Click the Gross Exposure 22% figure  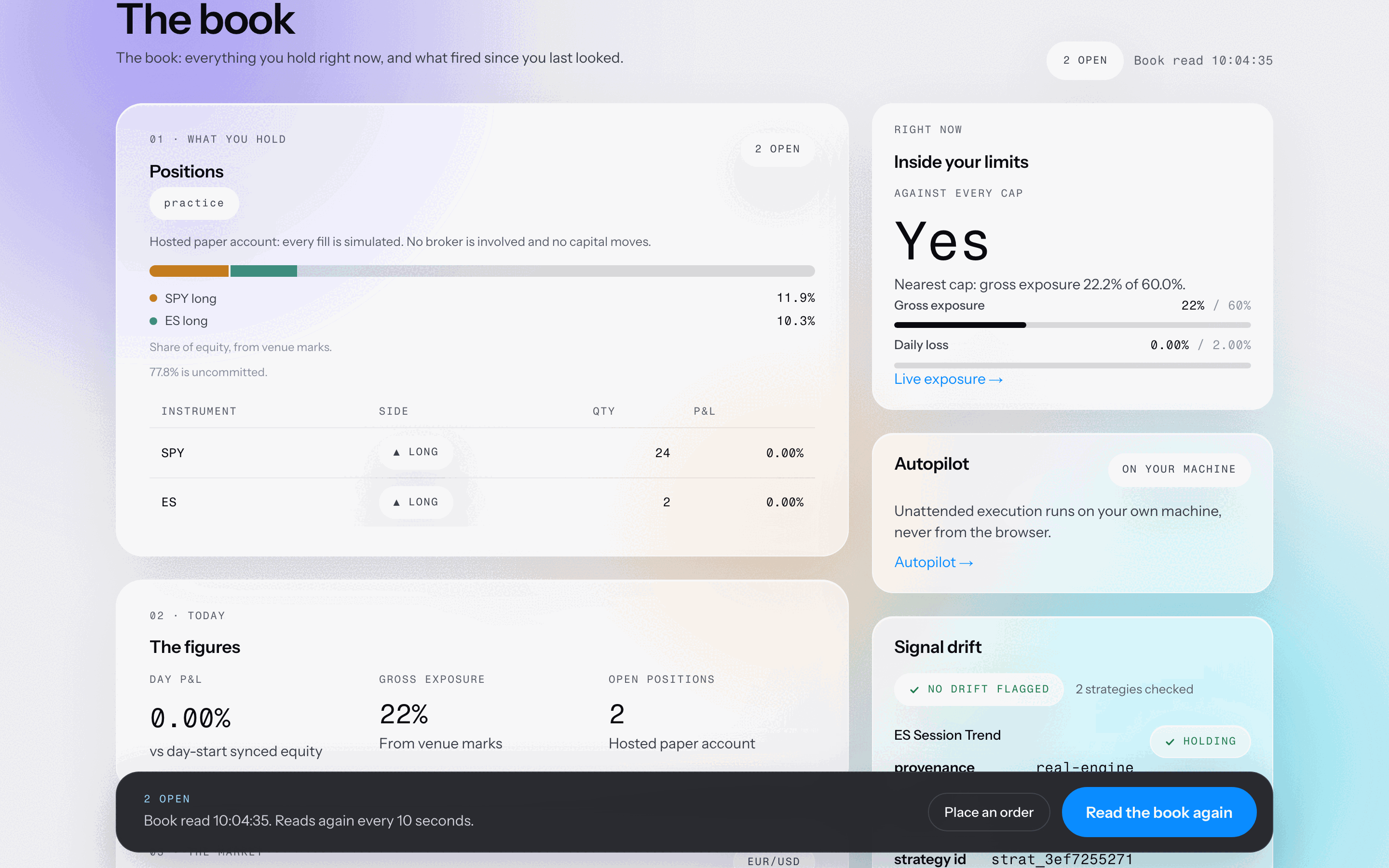pyautogui.click(x=404, y=714)
